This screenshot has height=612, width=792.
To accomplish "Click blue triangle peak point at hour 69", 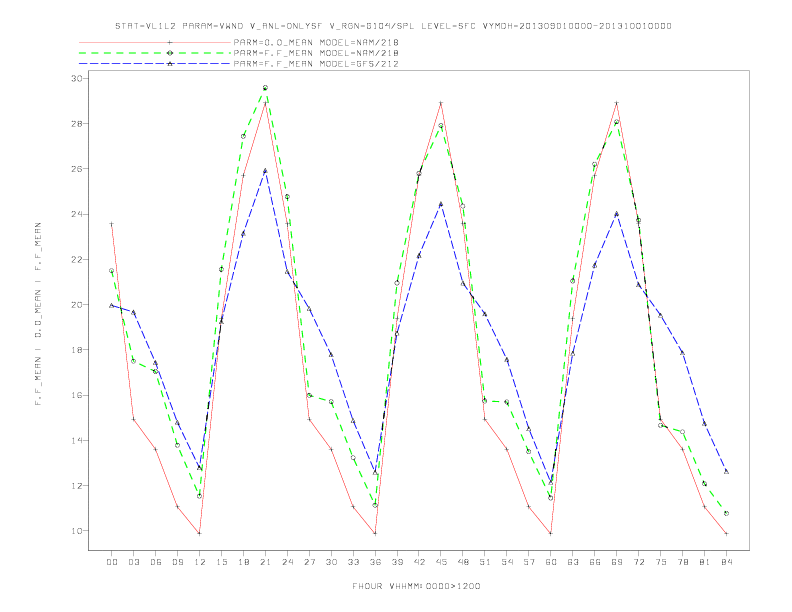I will [x=617, y=214].
